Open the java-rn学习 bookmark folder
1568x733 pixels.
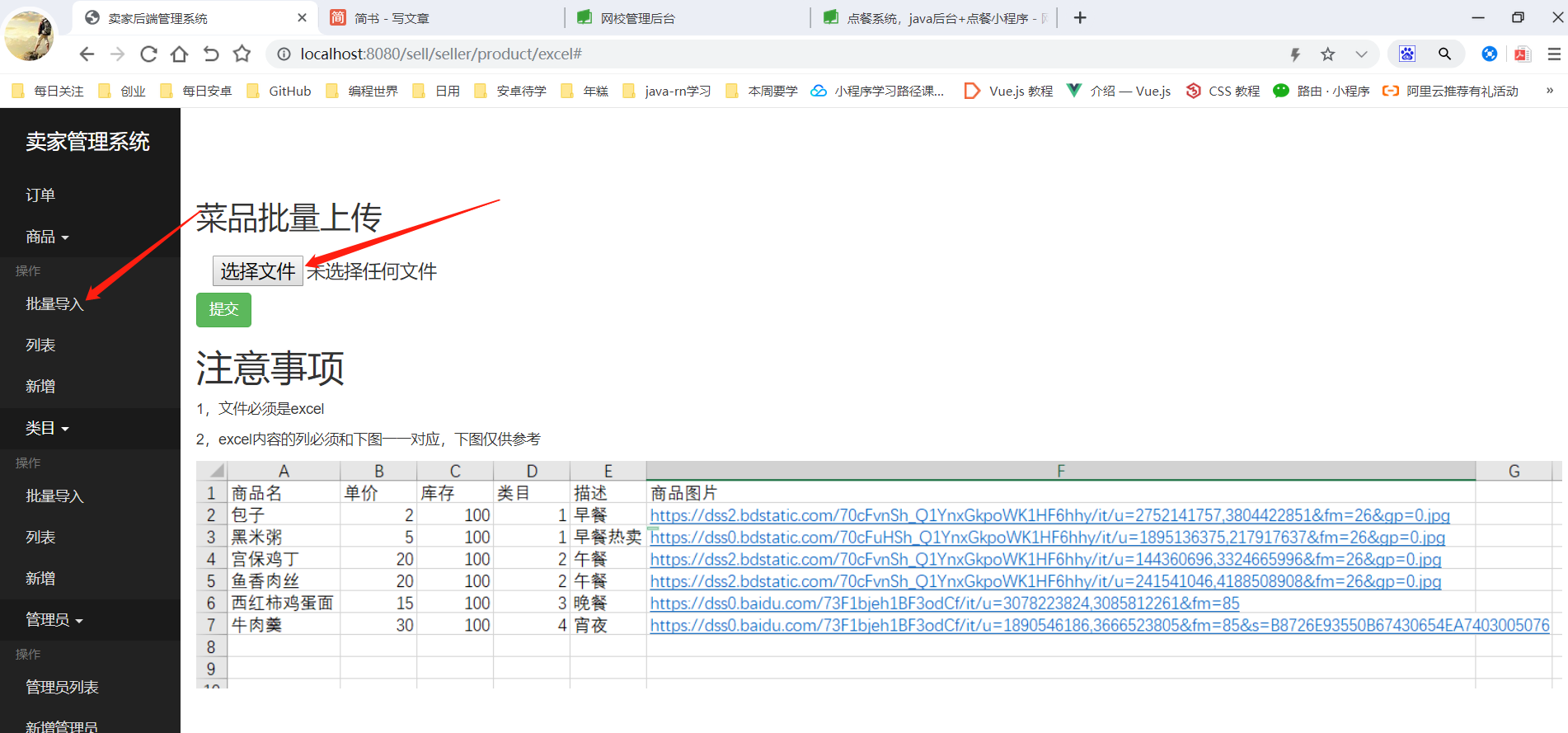668,91
